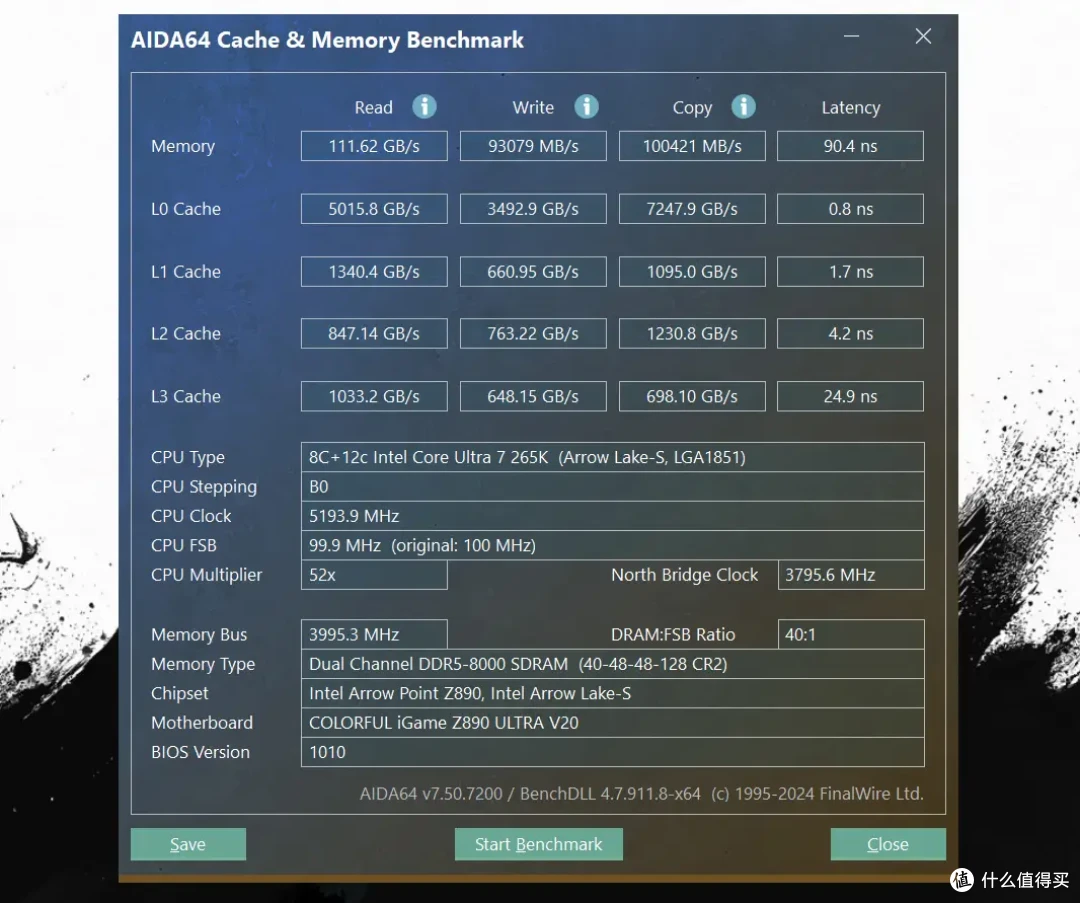Click L0 Cache Read 5015.8 GB/s
This screenshot has height=903, width=1080.
(374, 209)
